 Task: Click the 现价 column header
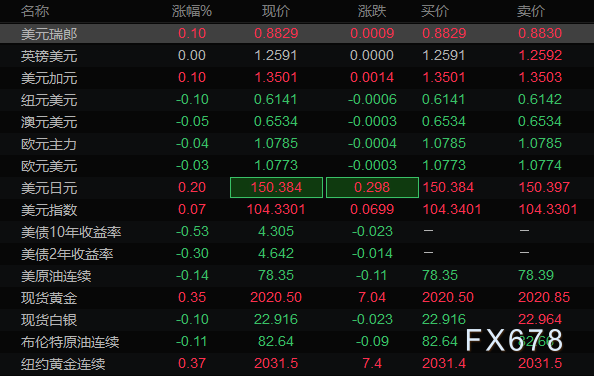276,11
